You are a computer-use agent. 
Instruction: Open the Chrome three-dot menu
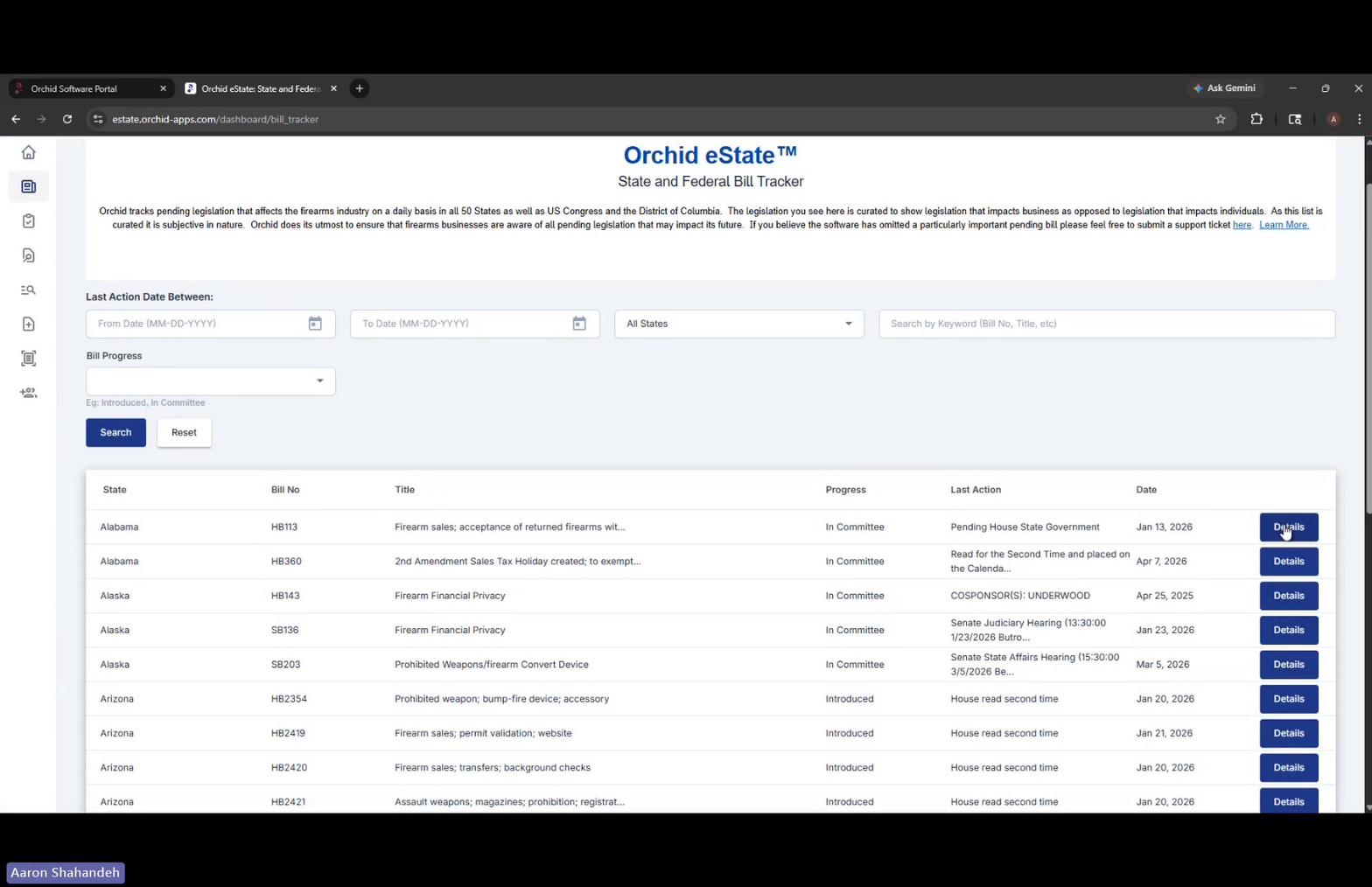1359,119
